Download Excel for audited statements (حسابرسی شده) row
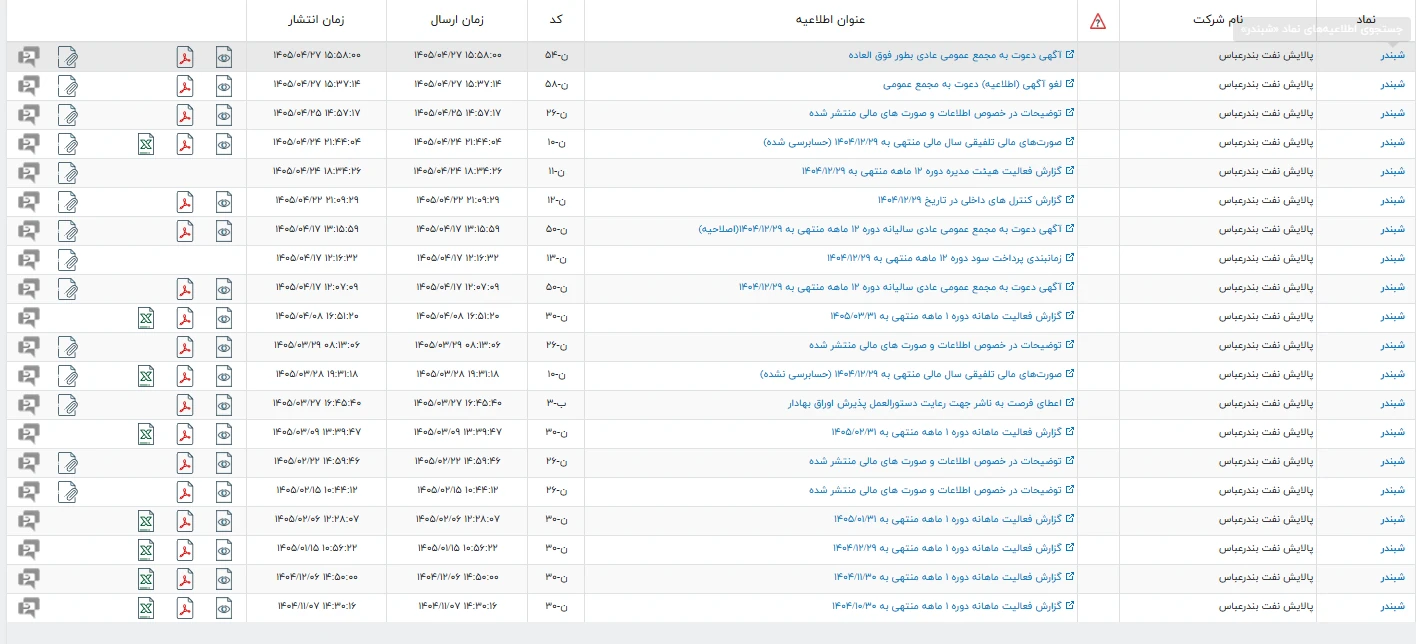 click(146, 144)
